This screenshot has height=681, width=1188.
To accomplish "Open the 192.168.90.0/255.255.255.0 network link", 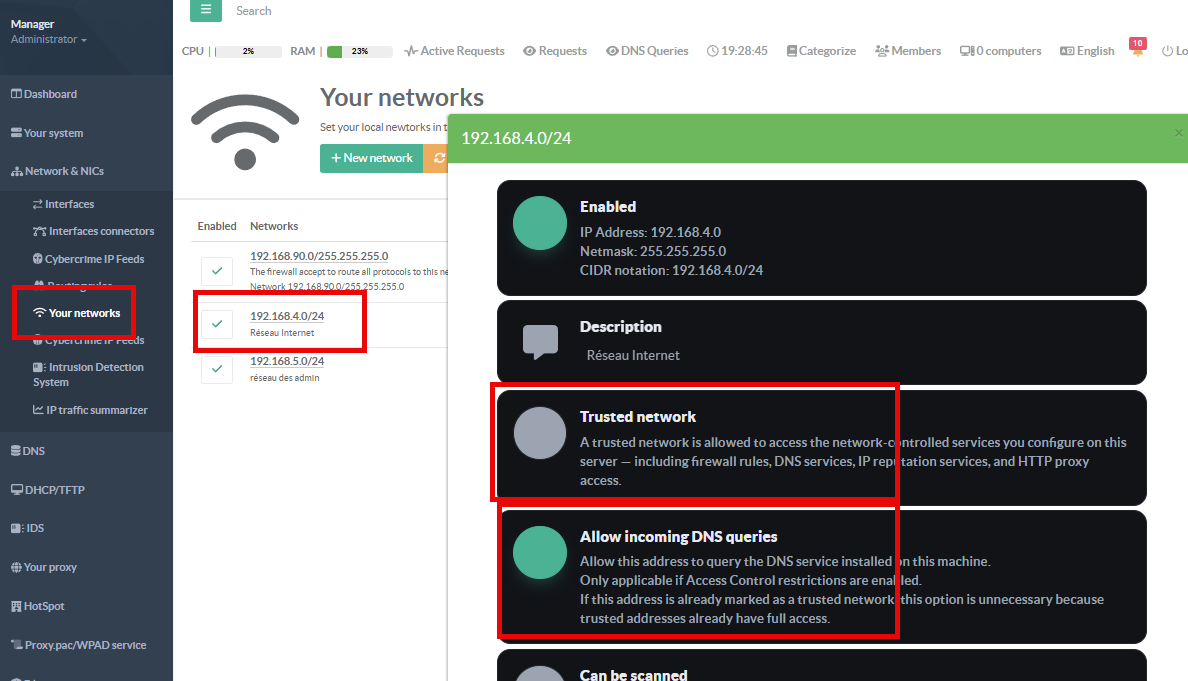I will pyautogui.click(x=318, y=256).
